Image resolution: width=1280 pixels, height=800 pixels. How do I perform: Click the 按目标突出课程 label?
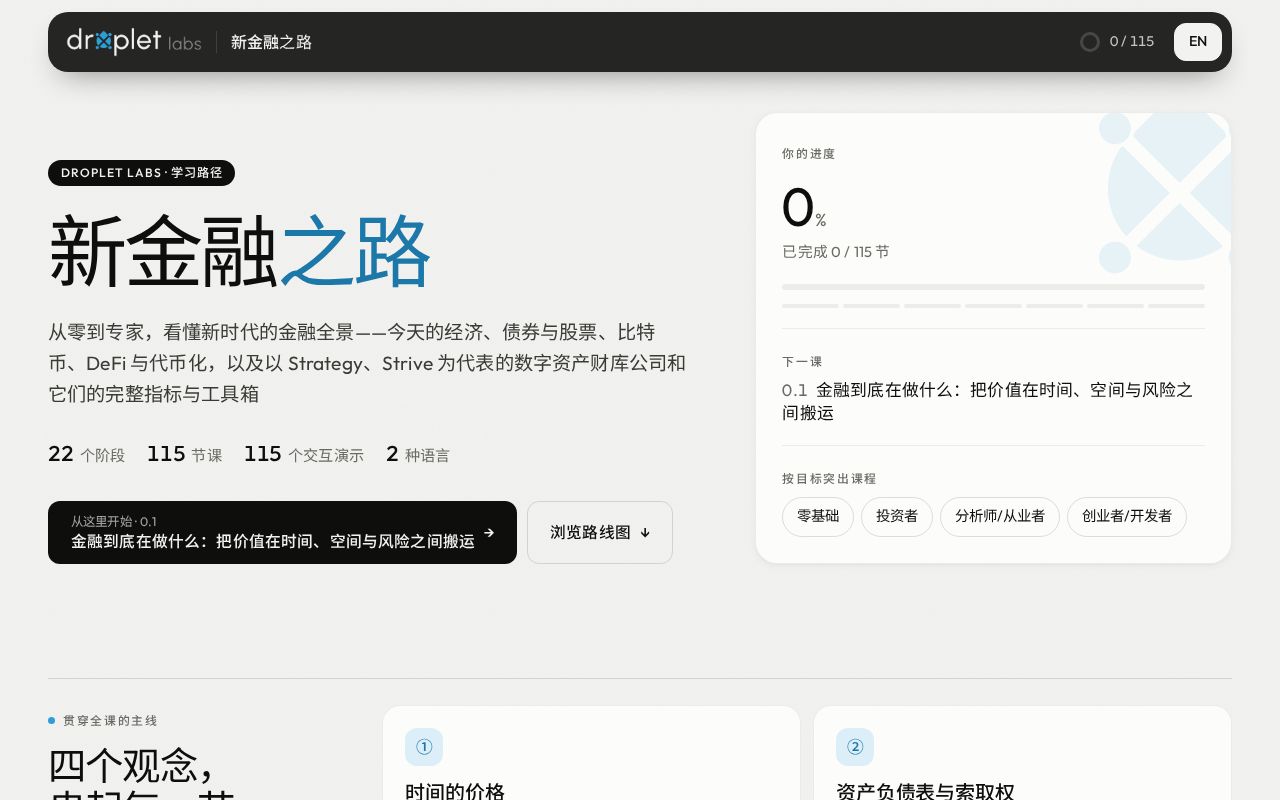coord(829,479)
